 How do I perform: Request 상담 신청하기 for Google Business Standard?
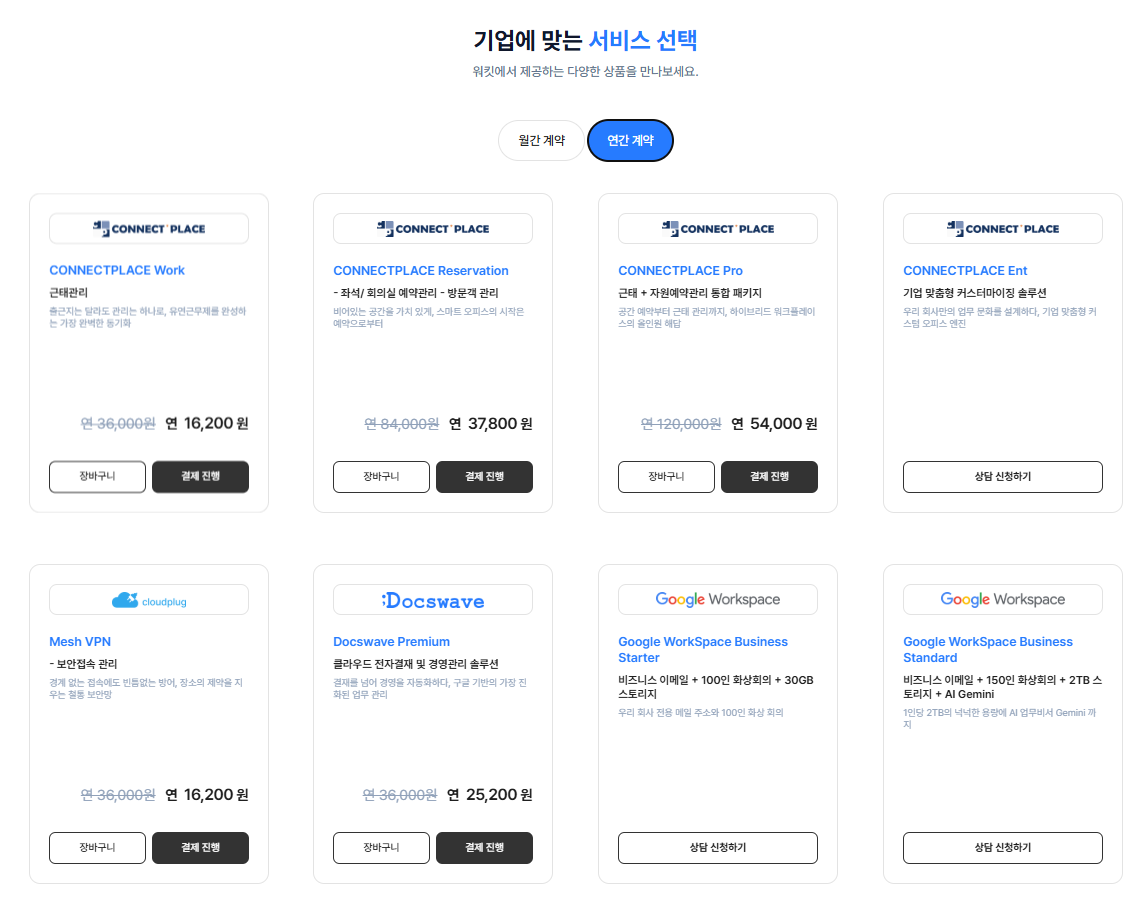pyautogui.click(x=1003, y=848)
